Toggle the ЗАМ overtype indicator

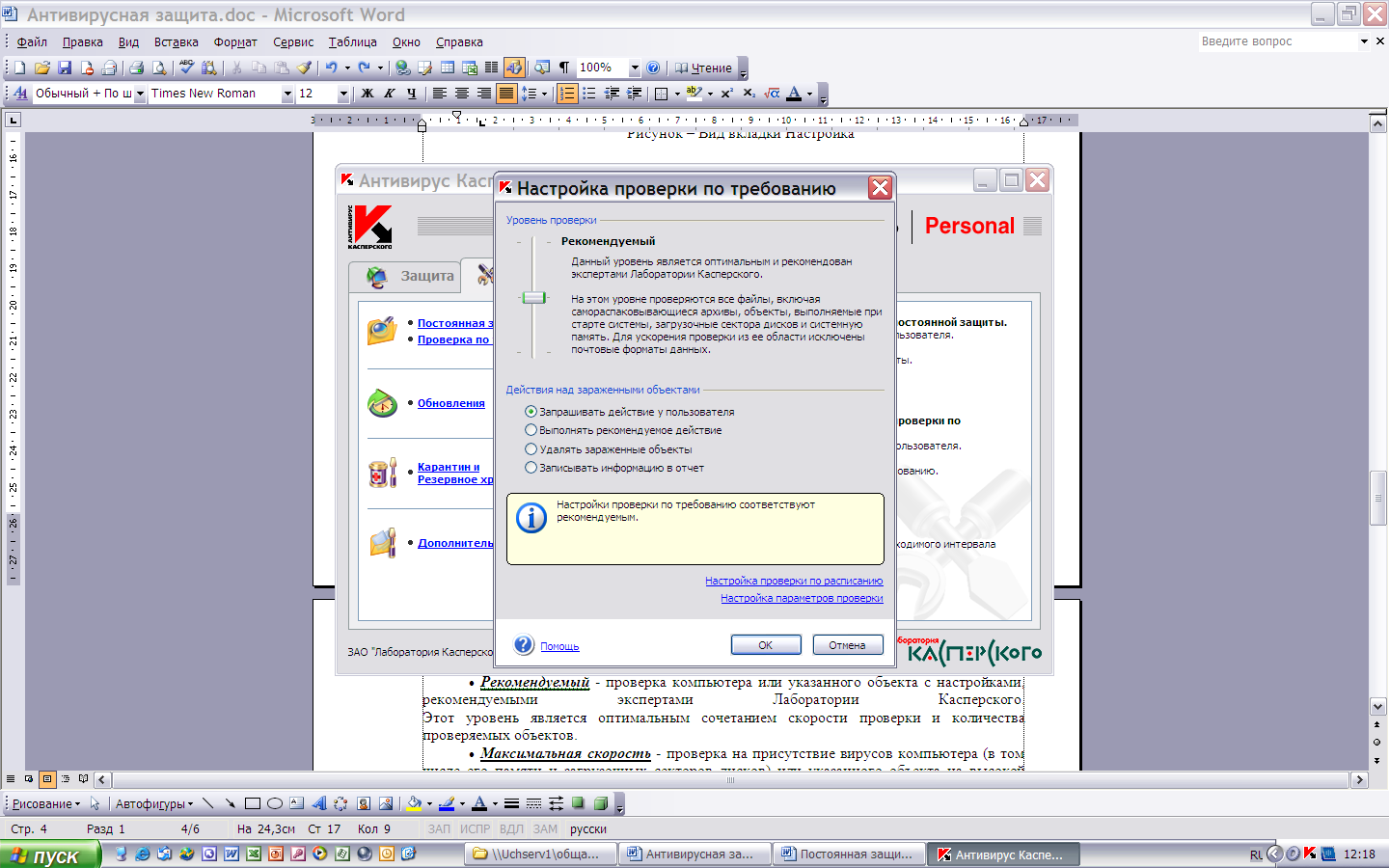pyautogui.click(x=546, y=829)
